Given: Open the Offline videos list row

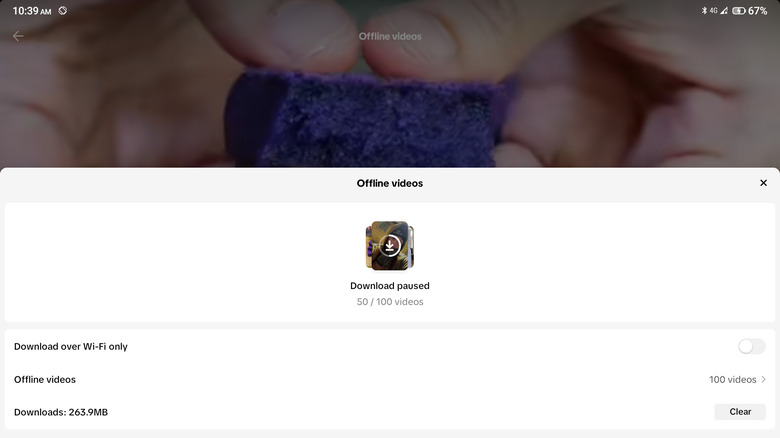Looking at the screenshot, I should coord(390,379).
